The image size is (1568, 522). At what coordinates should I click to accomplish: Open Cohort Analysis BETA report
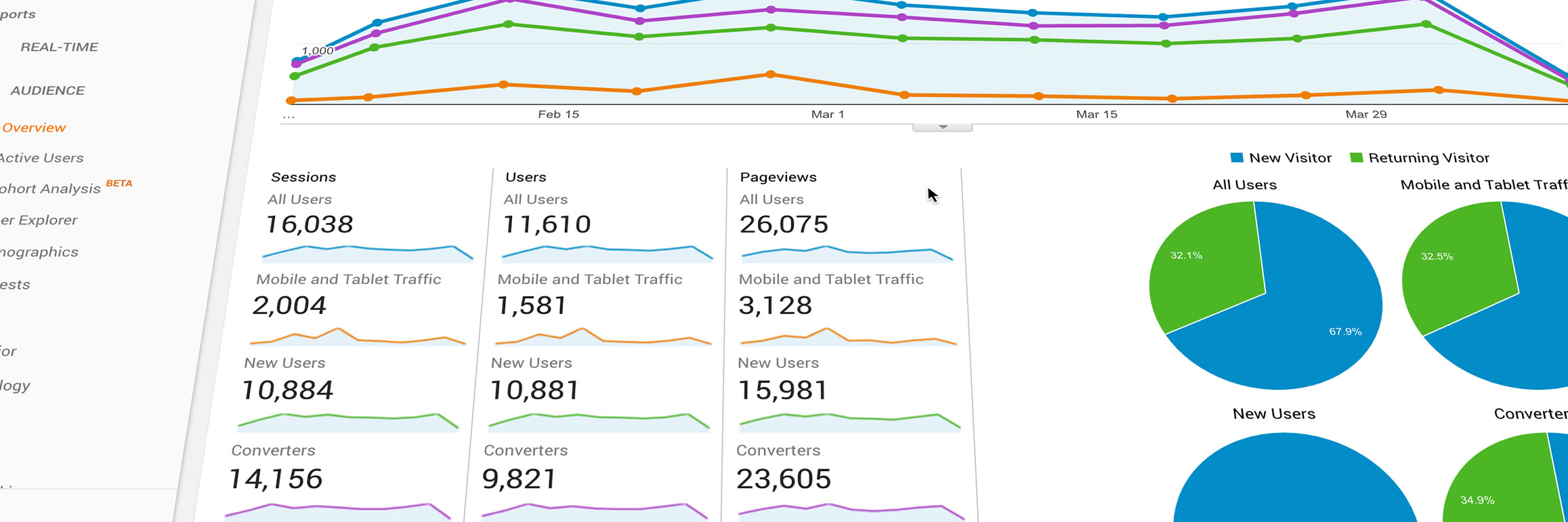point(66,187)
